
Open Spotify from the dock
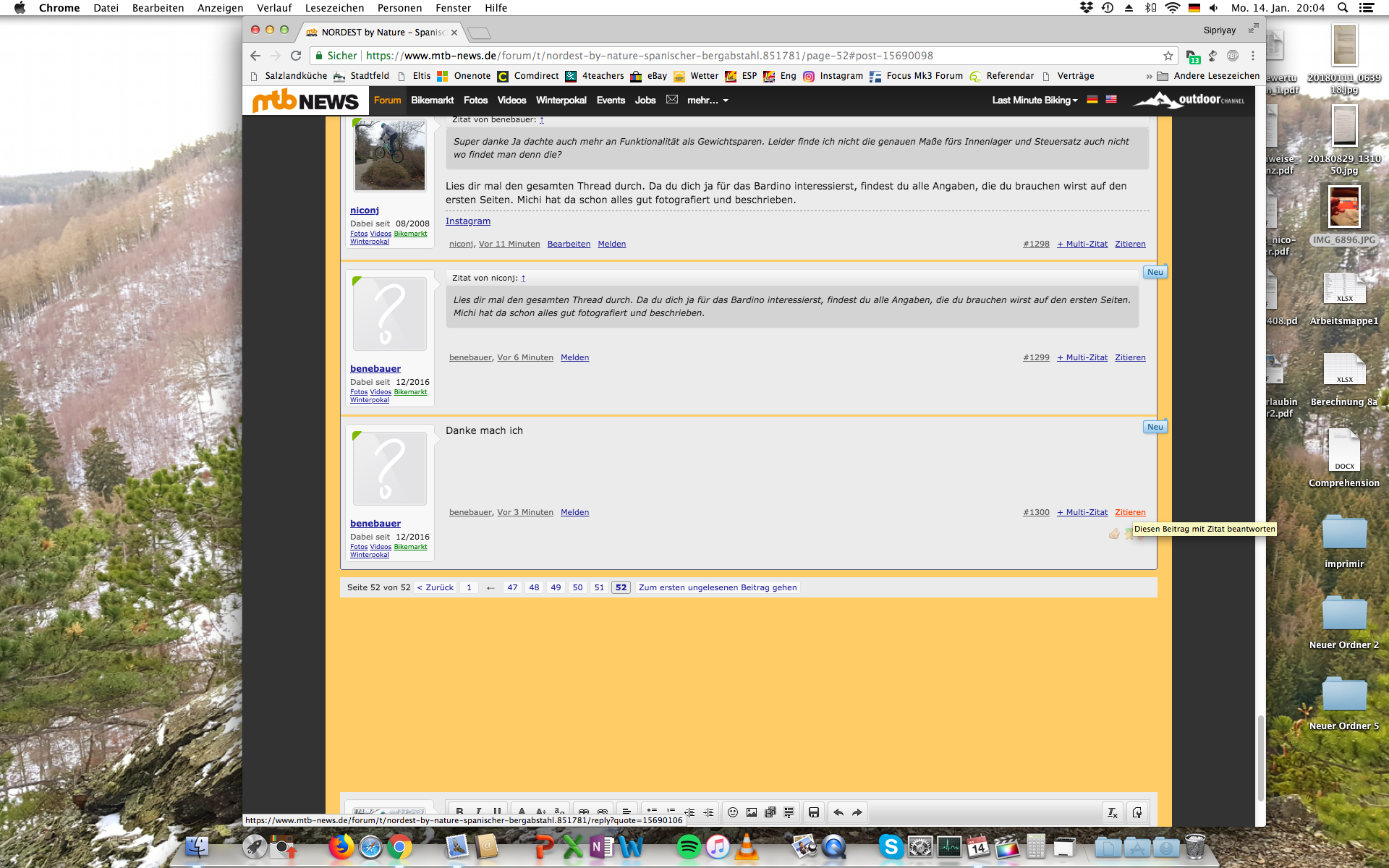(x=688, y=846)
